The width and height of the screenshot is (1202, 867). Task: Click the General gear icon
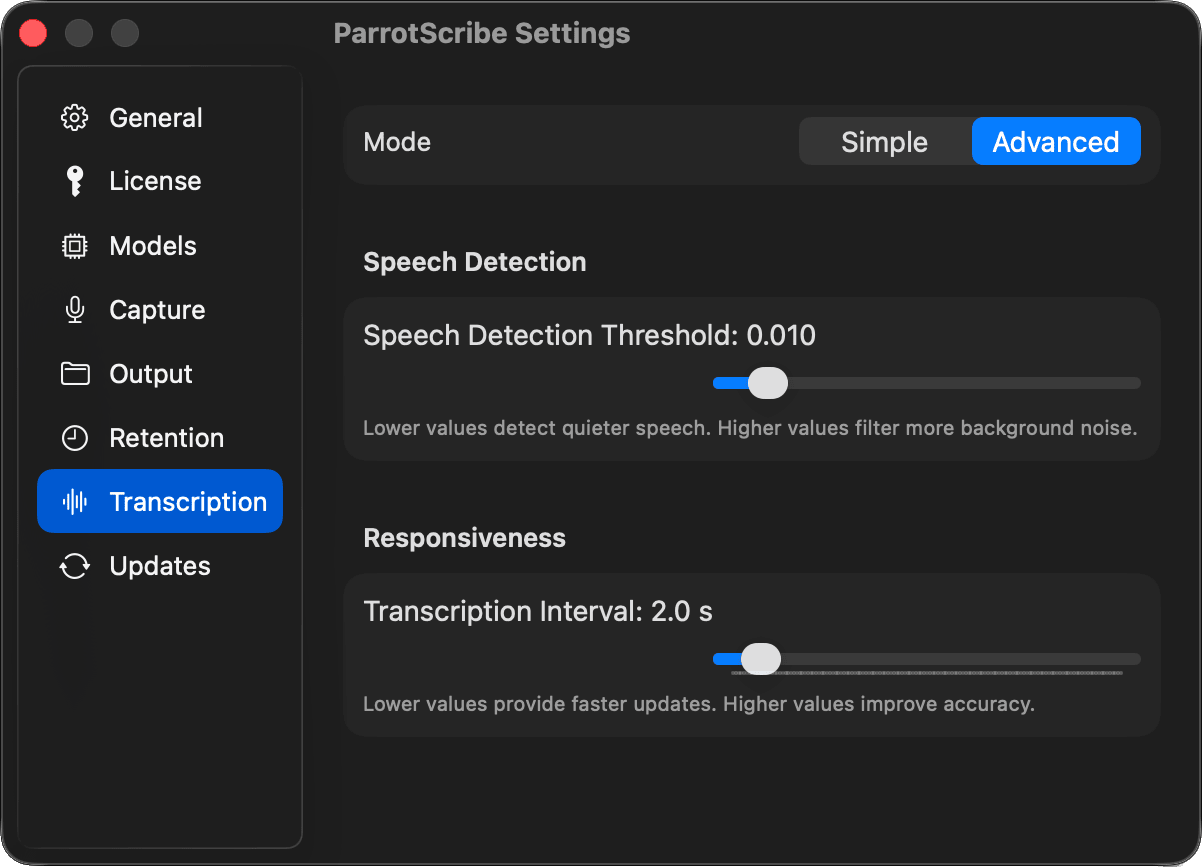point(75,118)
